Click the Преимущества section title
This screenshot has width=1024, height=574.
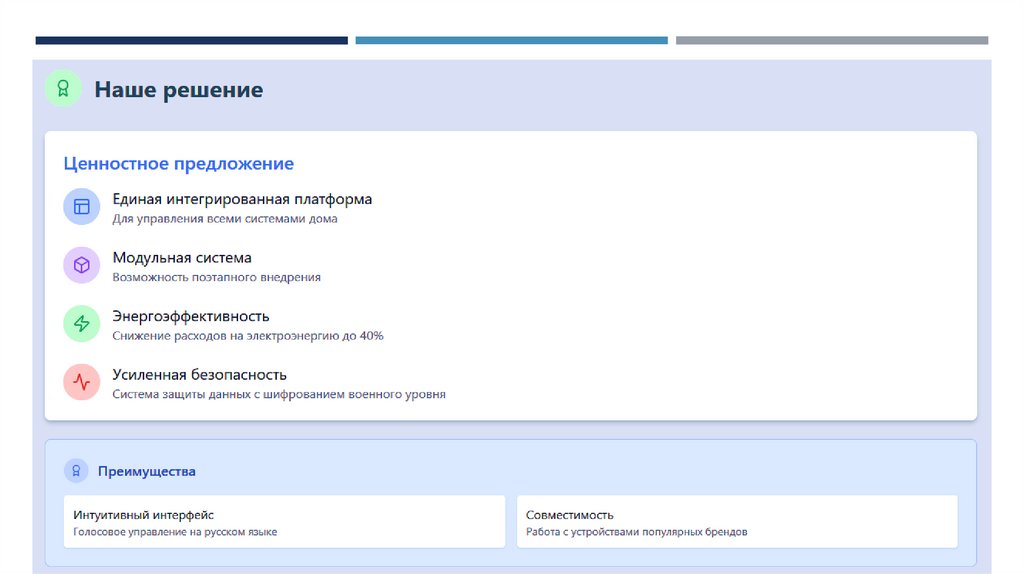(147, 471)
